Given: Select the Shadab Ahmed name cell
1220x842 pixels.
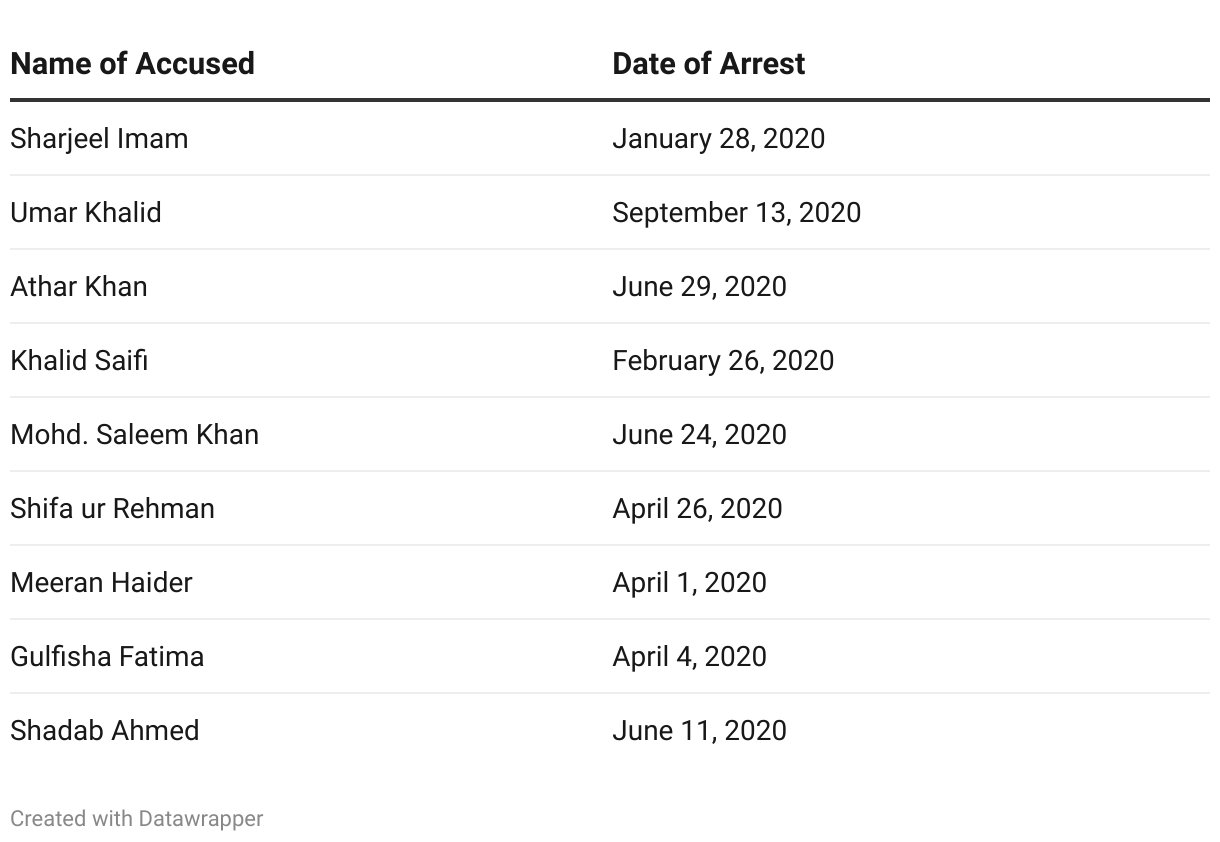Looking at the screenshot, I should point(105,730).
